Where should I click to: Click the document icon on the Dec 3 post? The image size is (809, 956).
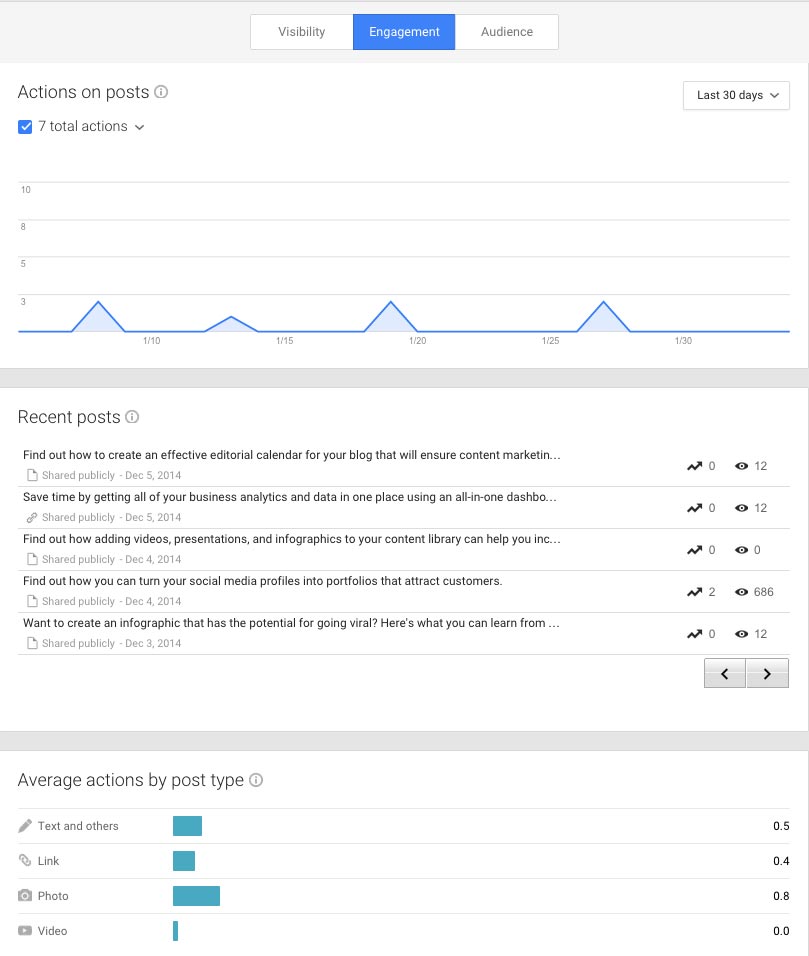click(32, 643)
